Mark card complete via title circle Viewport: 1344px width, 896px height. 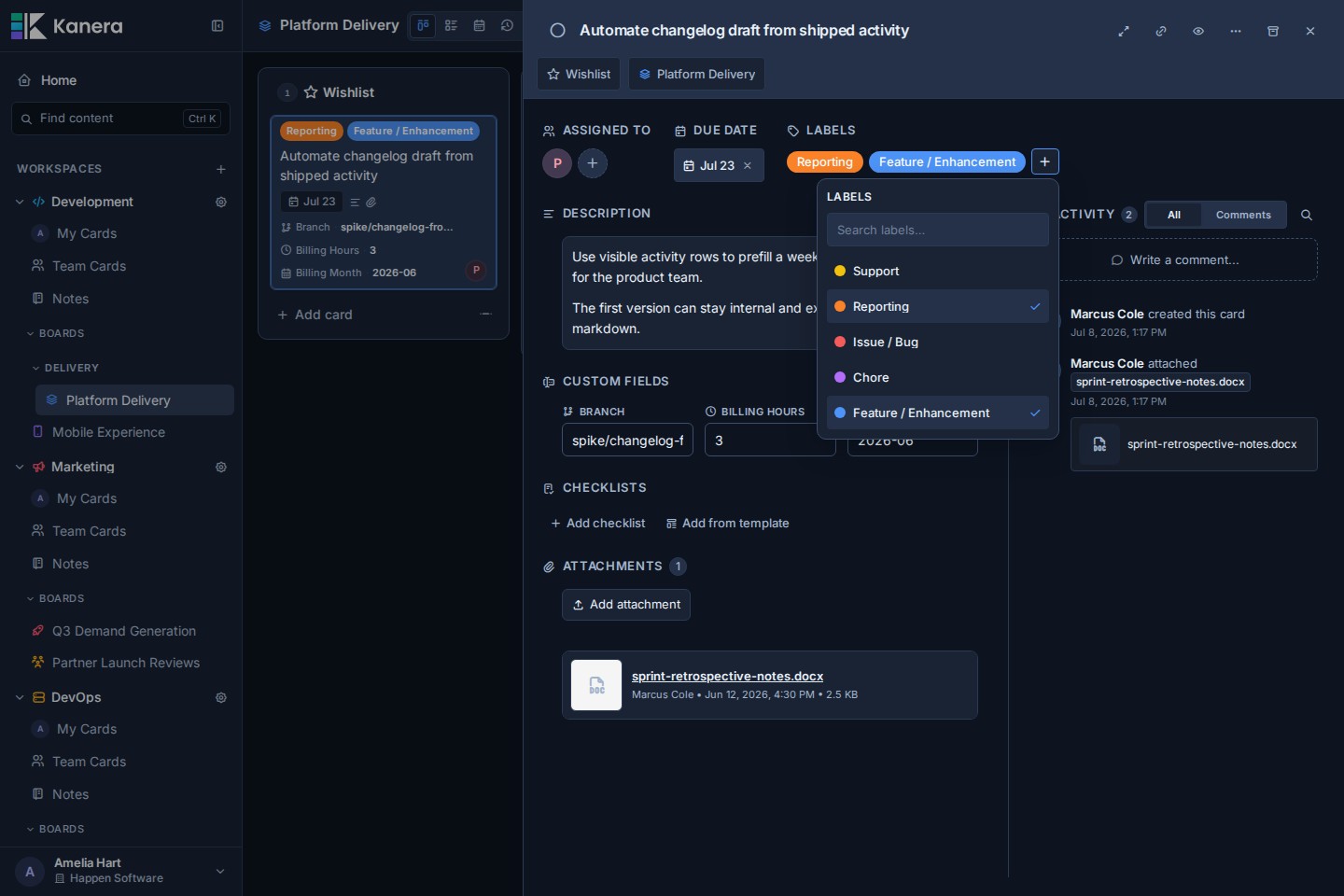pyautogui.click(x=557, y=31)
